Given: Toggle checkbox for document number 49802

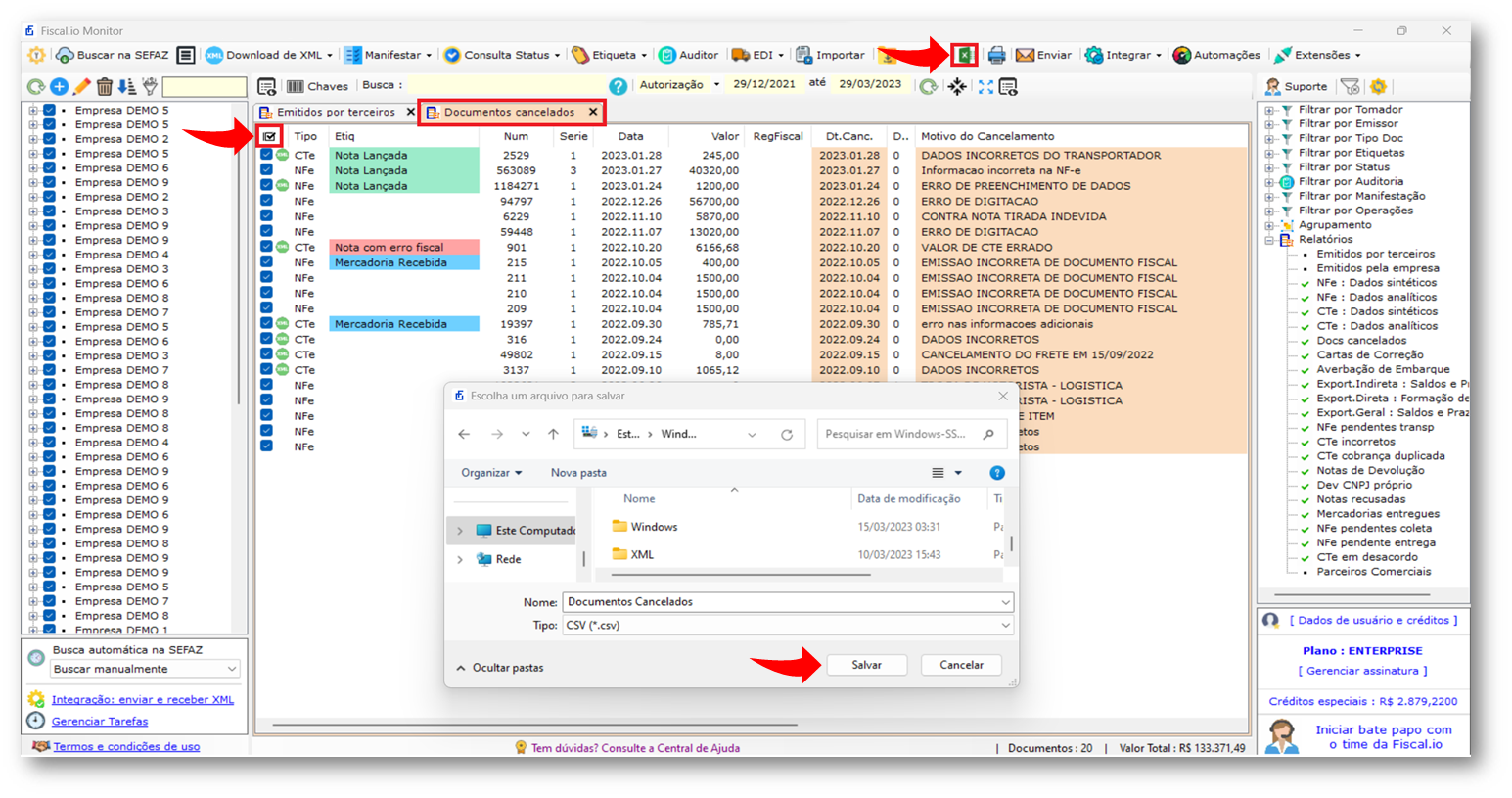Looking at the screenshot, I should [266, 354].
